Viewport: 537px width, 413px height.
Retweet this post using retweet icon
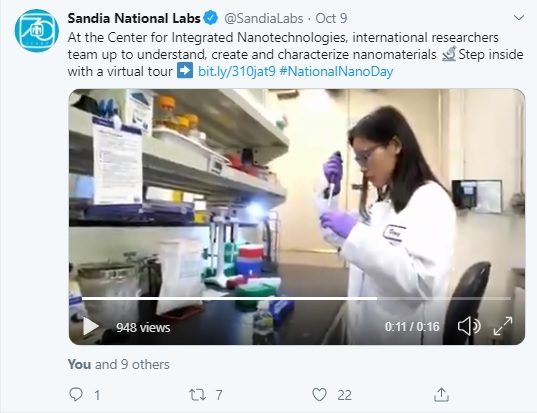[198, 395]
